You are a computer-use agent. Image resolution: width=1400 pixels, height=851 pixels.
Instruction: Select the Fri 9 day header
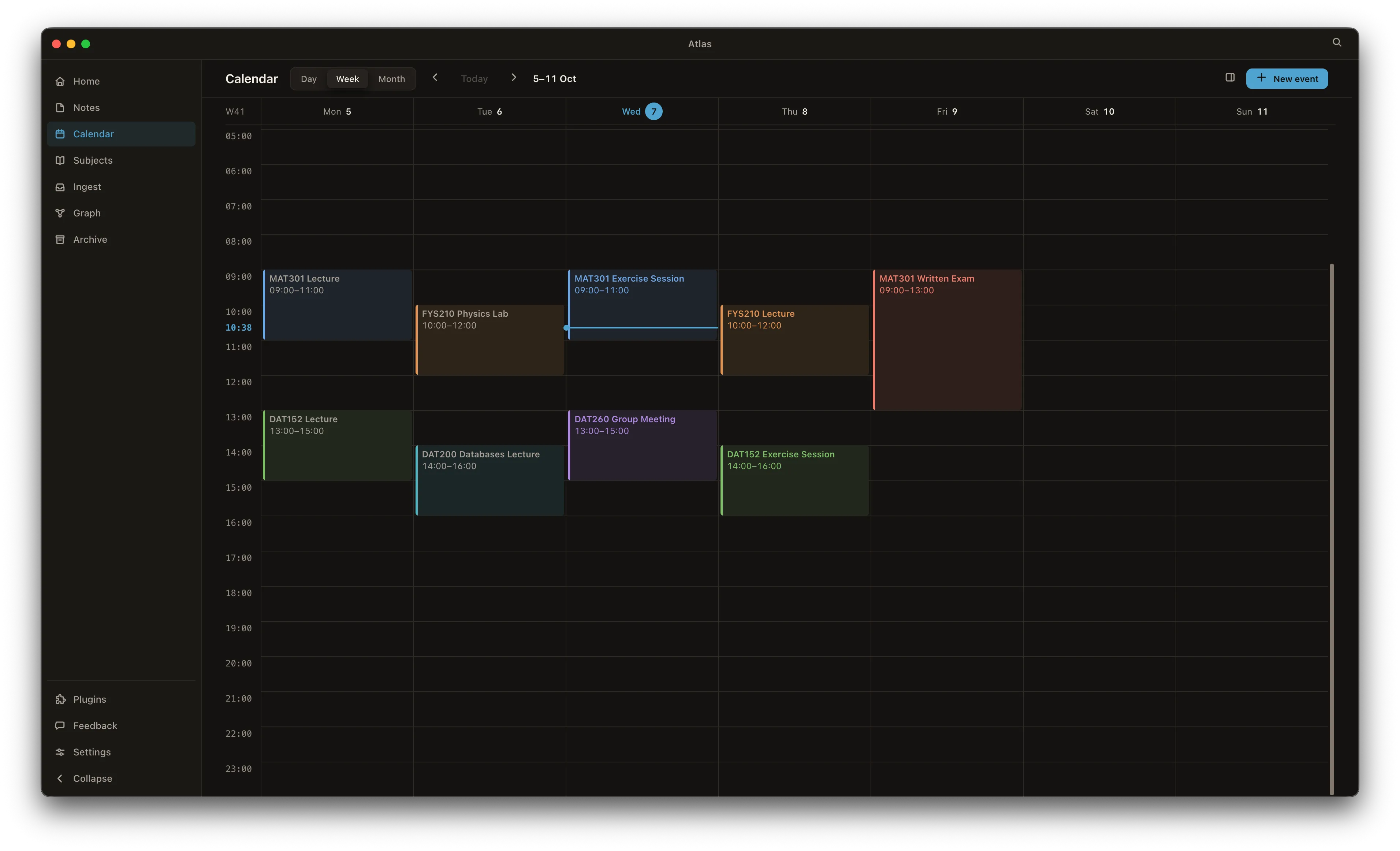(x=947, y=111)
